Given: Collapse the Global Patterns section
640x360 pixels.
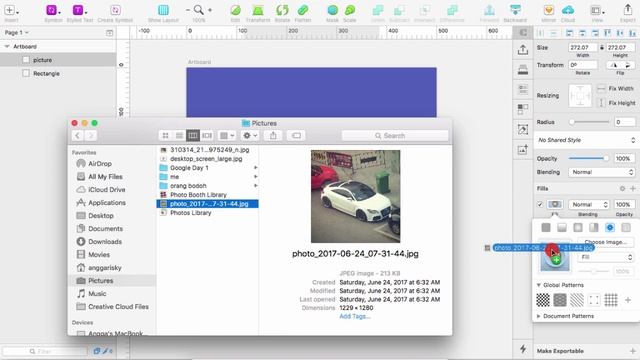Looking at the screenshot, I should click(x=539, y=285).
